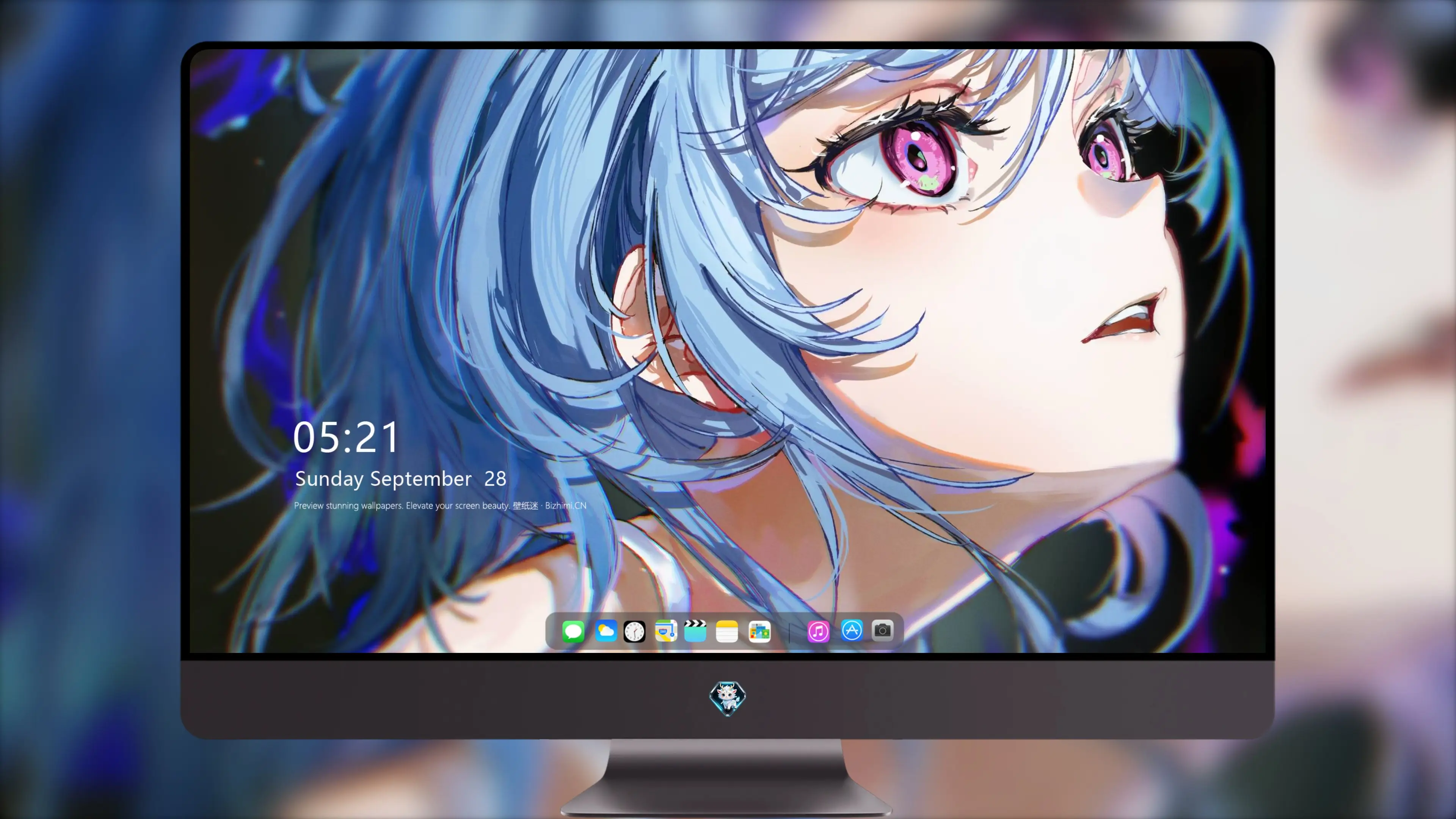Launch the Videos clapperboard app
1456x819 pixels.
click(x=695, y=631)
